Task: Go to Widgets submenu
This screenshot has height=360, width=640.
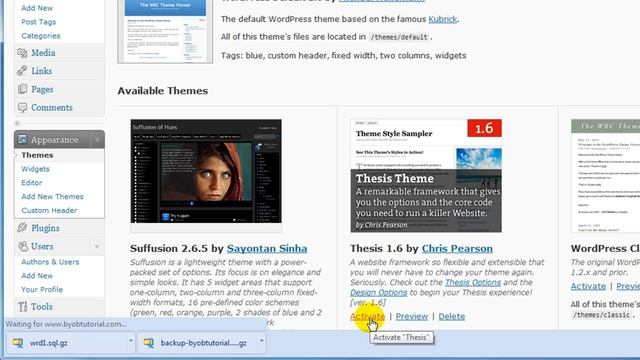Action: 36,169
